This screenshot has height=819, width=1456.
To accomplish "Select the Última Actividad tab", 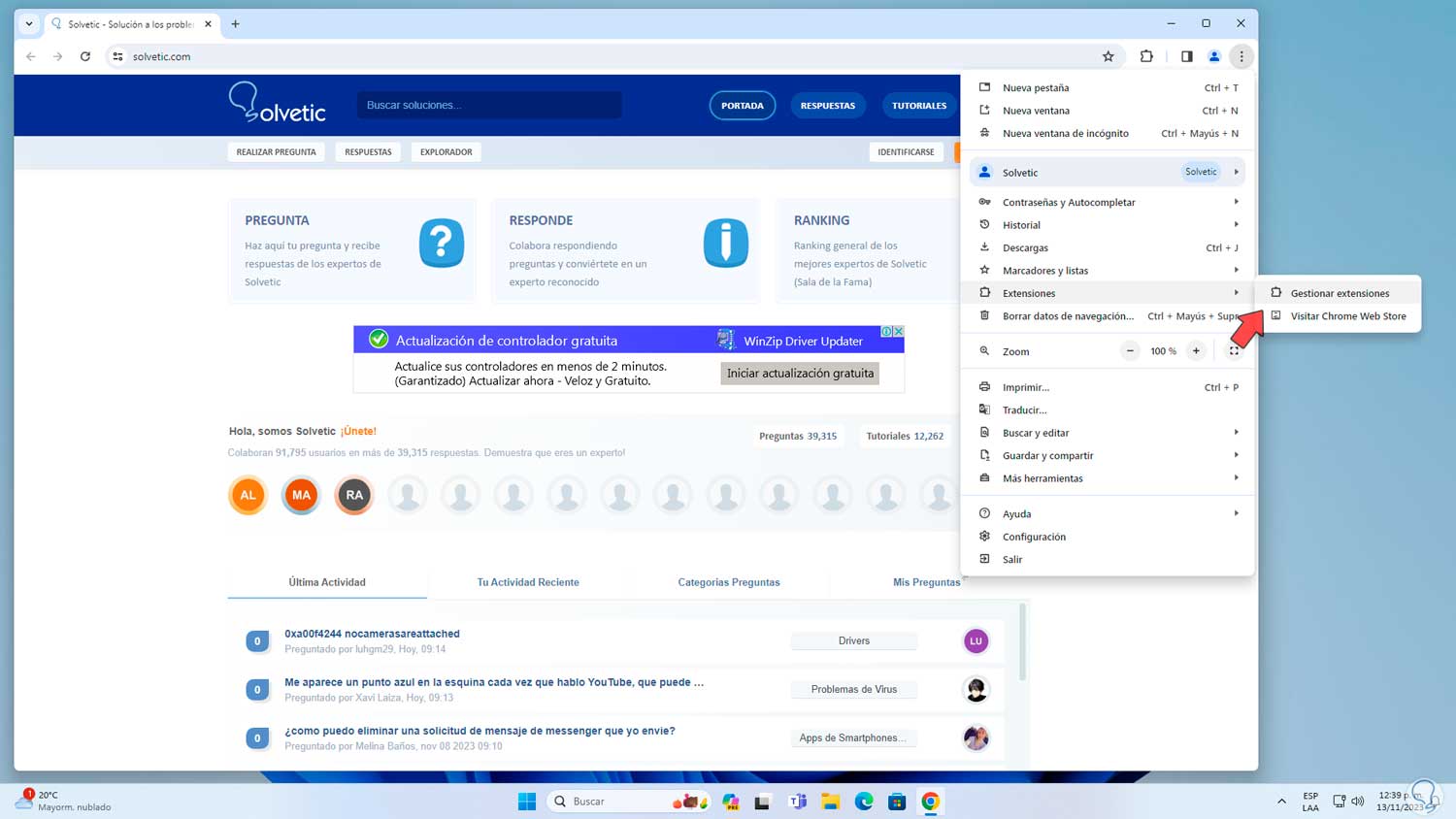I will [x=327, y=582].
